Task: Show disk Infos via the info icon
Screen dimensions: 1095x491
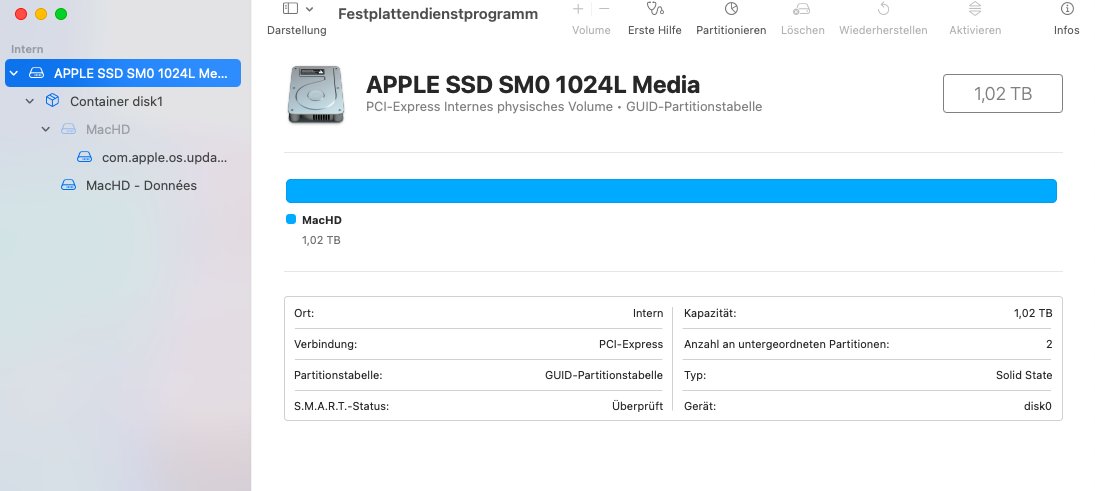Action: click(x=1066, y=9)
